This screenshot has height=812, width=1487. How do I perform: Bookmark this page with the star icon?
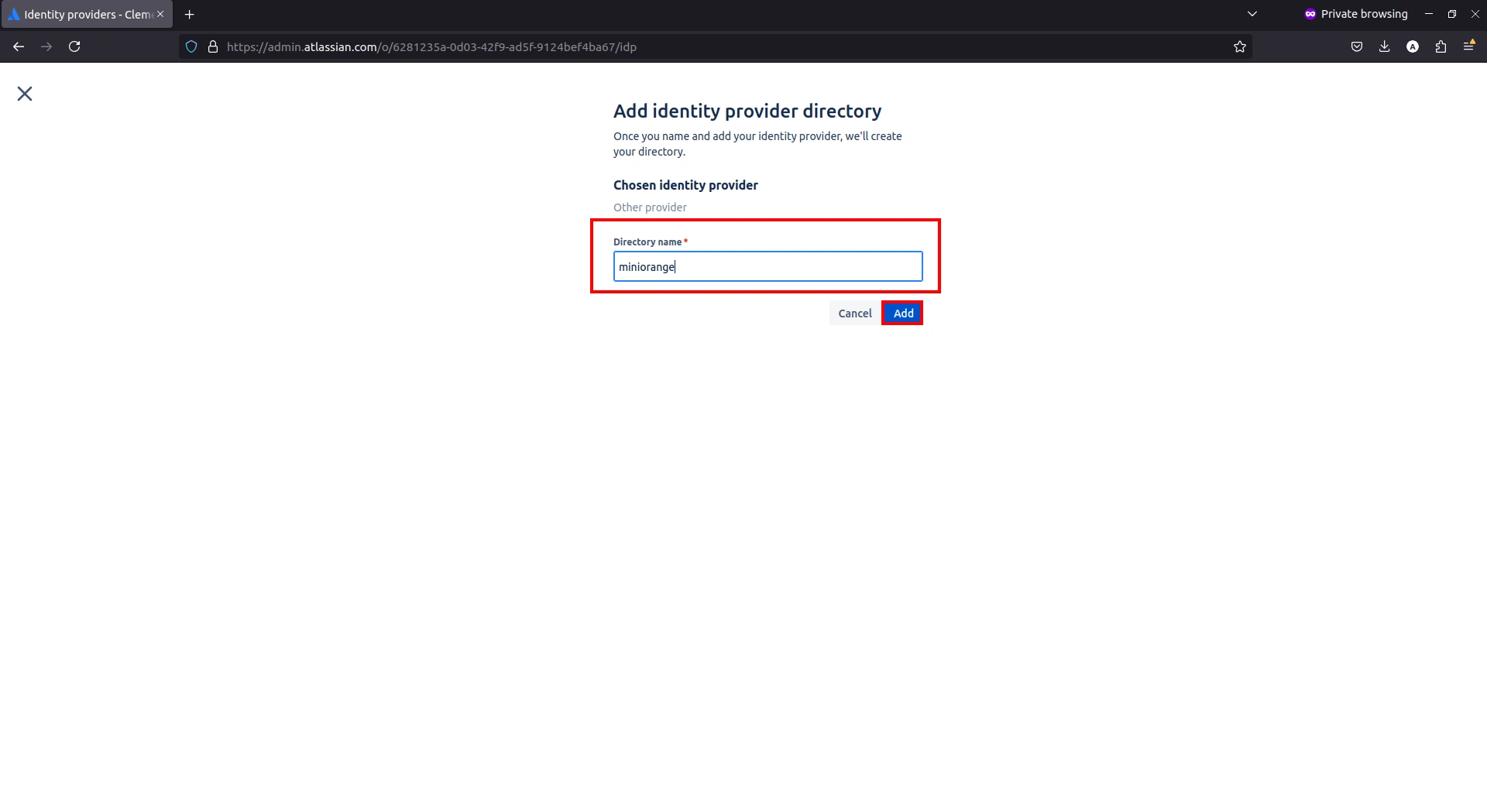point(1239,46)
